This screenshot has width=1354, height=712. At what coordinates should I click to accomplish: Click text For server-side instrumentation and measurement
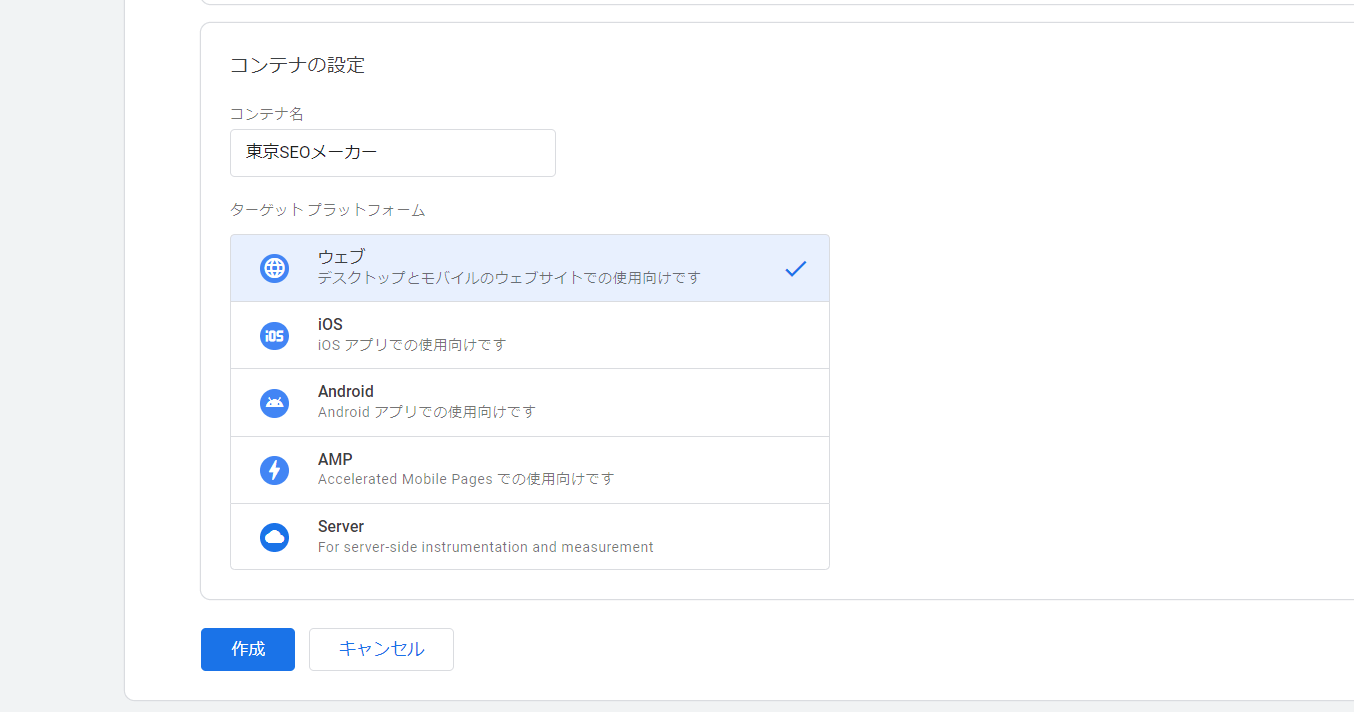pos(486,547)
